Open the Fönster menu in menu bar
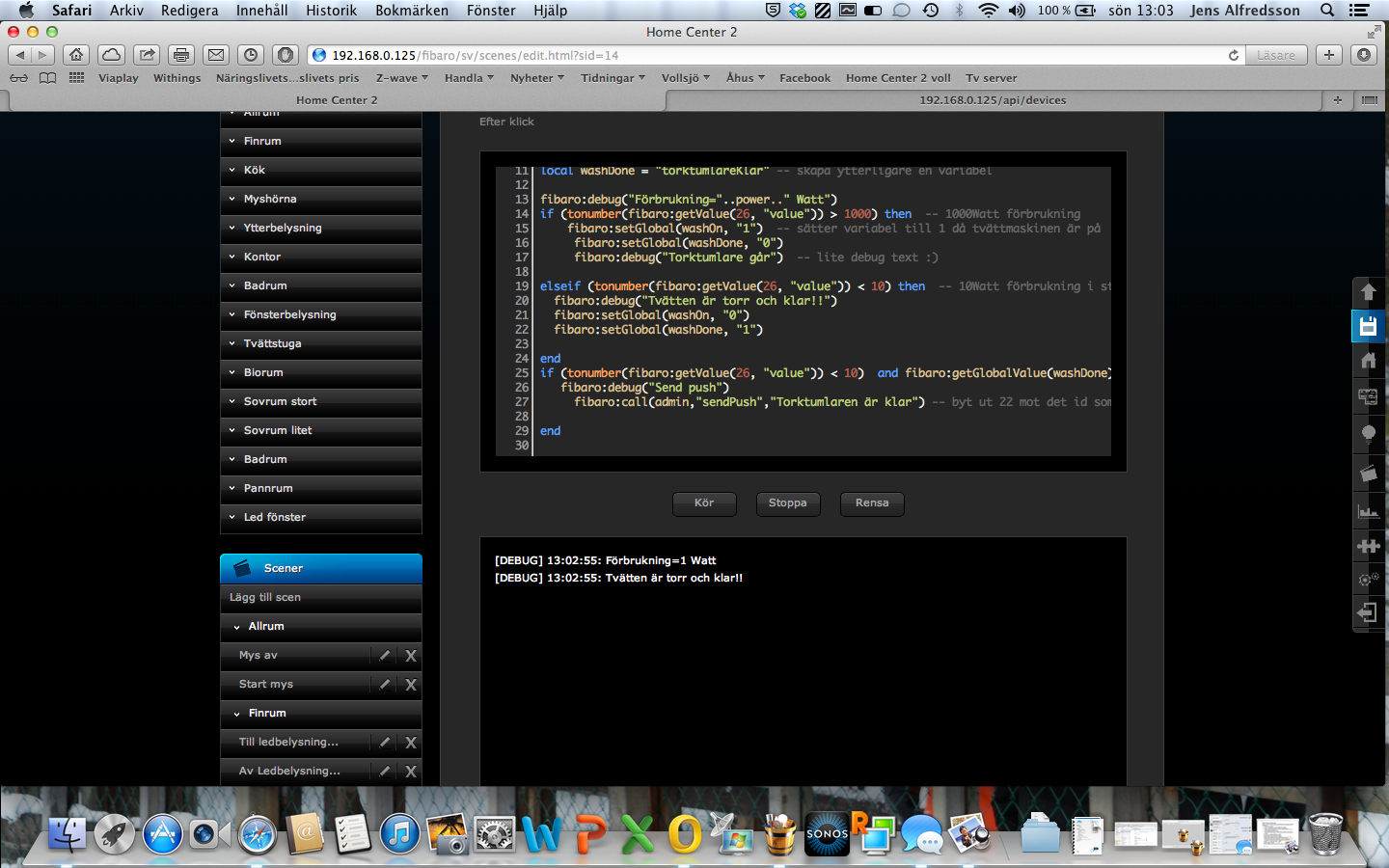Screen dimensions: 1389x868 [491, 11]
